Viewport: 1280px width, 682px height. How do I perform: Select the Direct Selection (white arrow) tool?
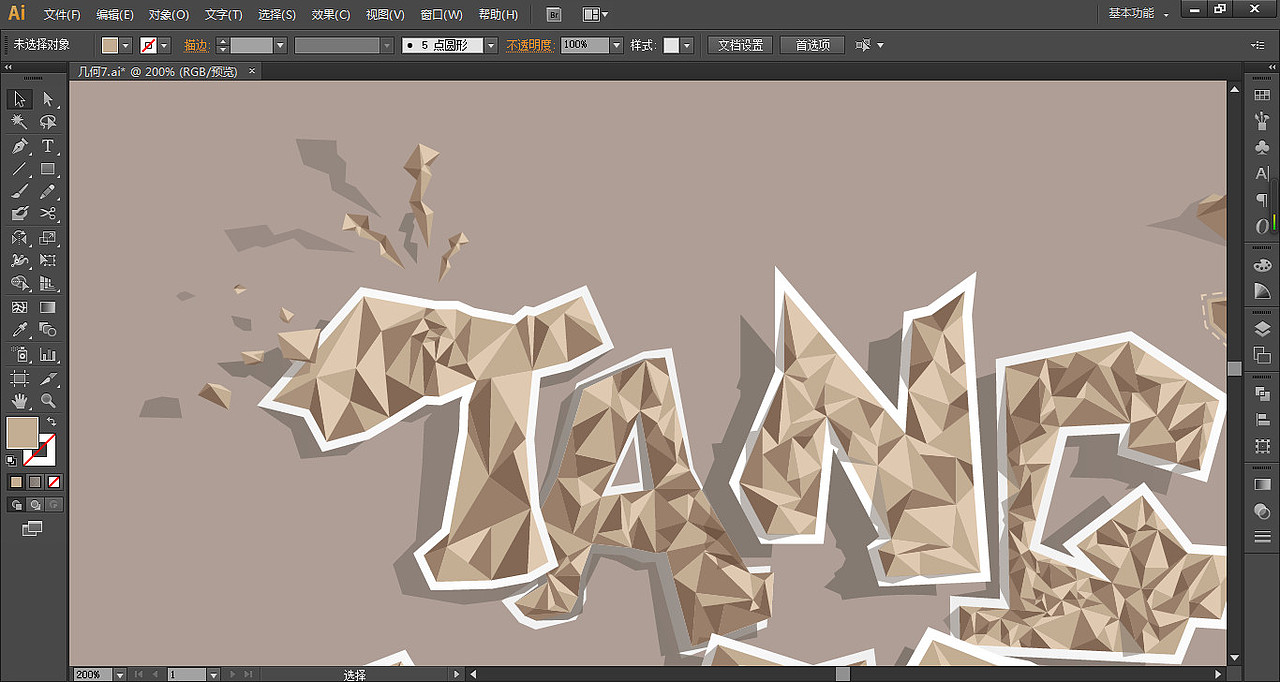pyautogui.click(x=47, y=99)
